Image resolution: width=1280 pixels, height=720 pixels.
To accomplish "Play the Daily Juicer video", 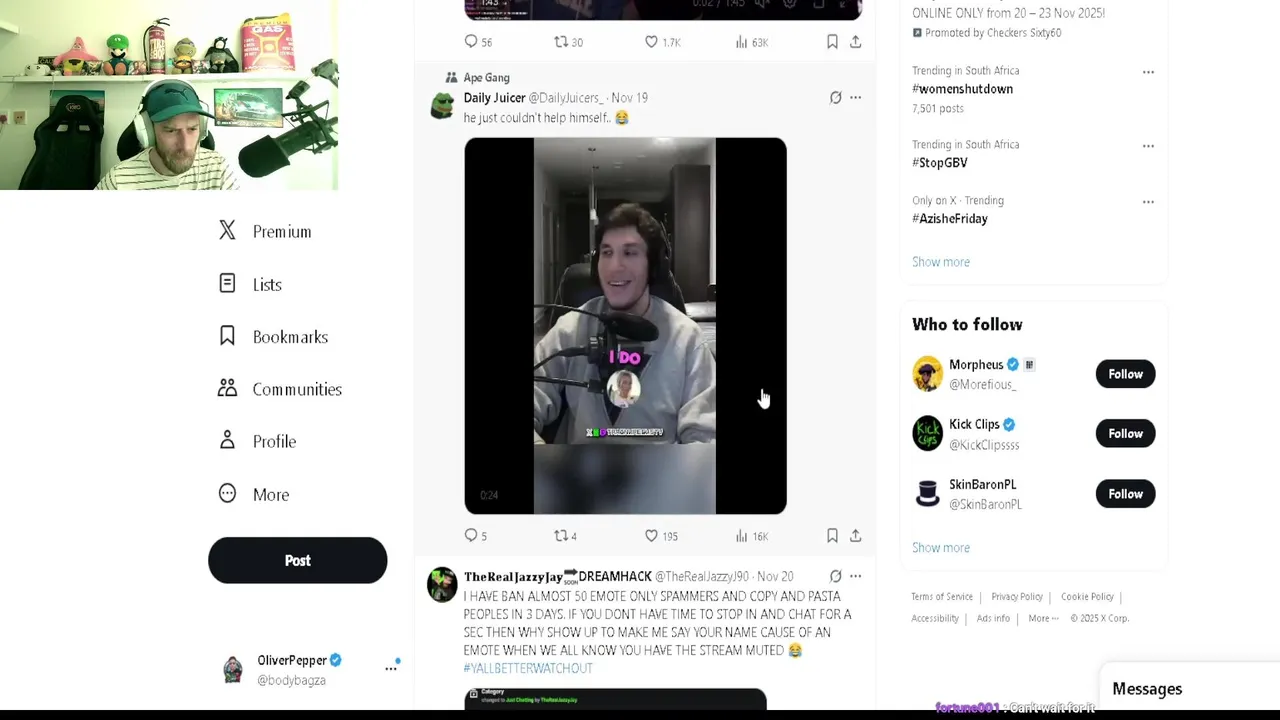I will point(625,326).
